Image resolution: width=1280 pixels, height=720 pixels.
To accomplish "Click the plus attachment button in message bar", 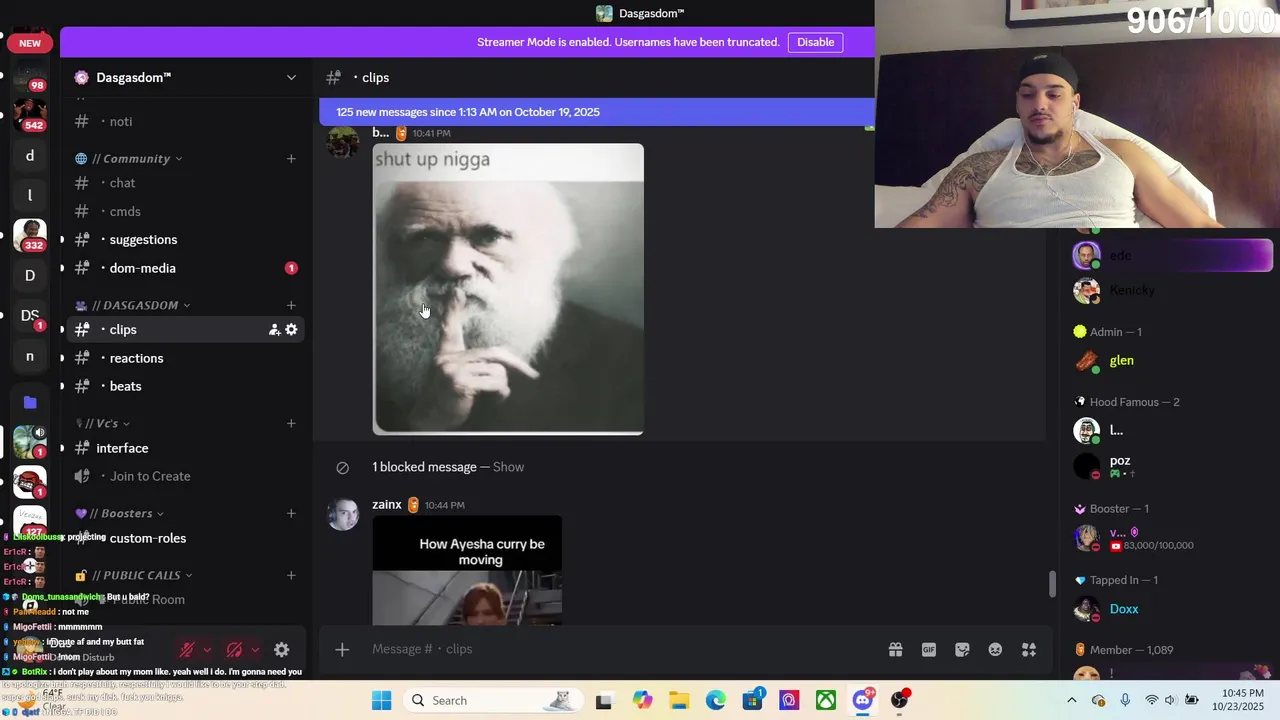I will click(342, 649).
